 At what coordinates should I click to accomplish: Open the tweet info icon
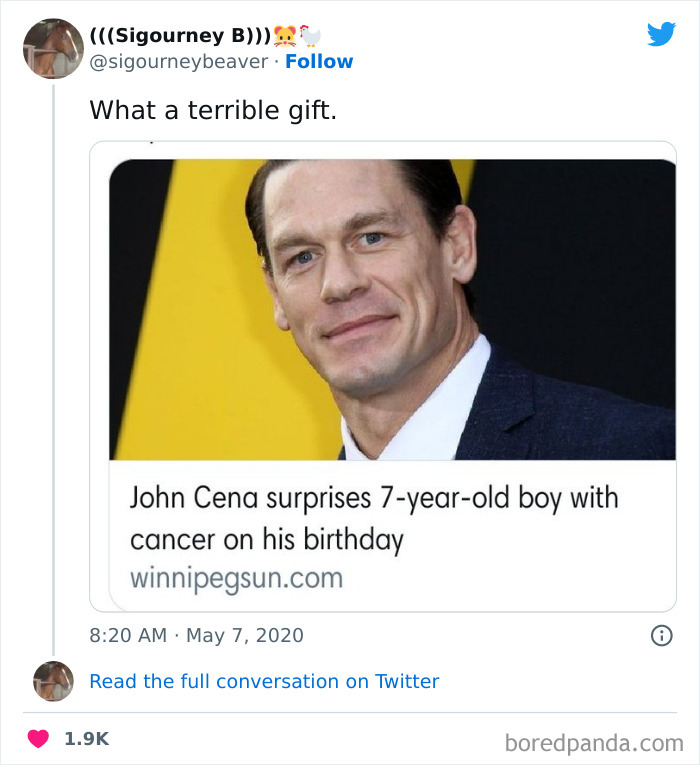click(661, 635)
